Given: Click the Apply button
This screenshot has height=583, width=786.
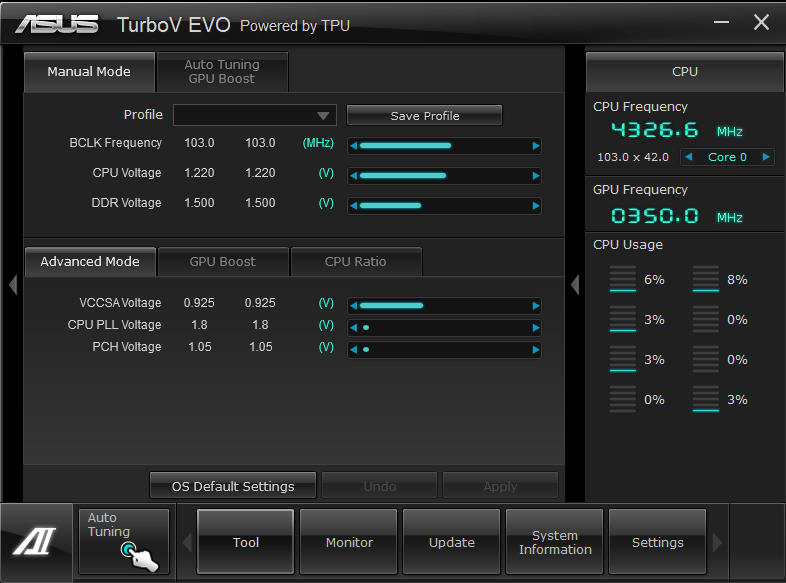Looking at the screenshot, I should point(500,486).
